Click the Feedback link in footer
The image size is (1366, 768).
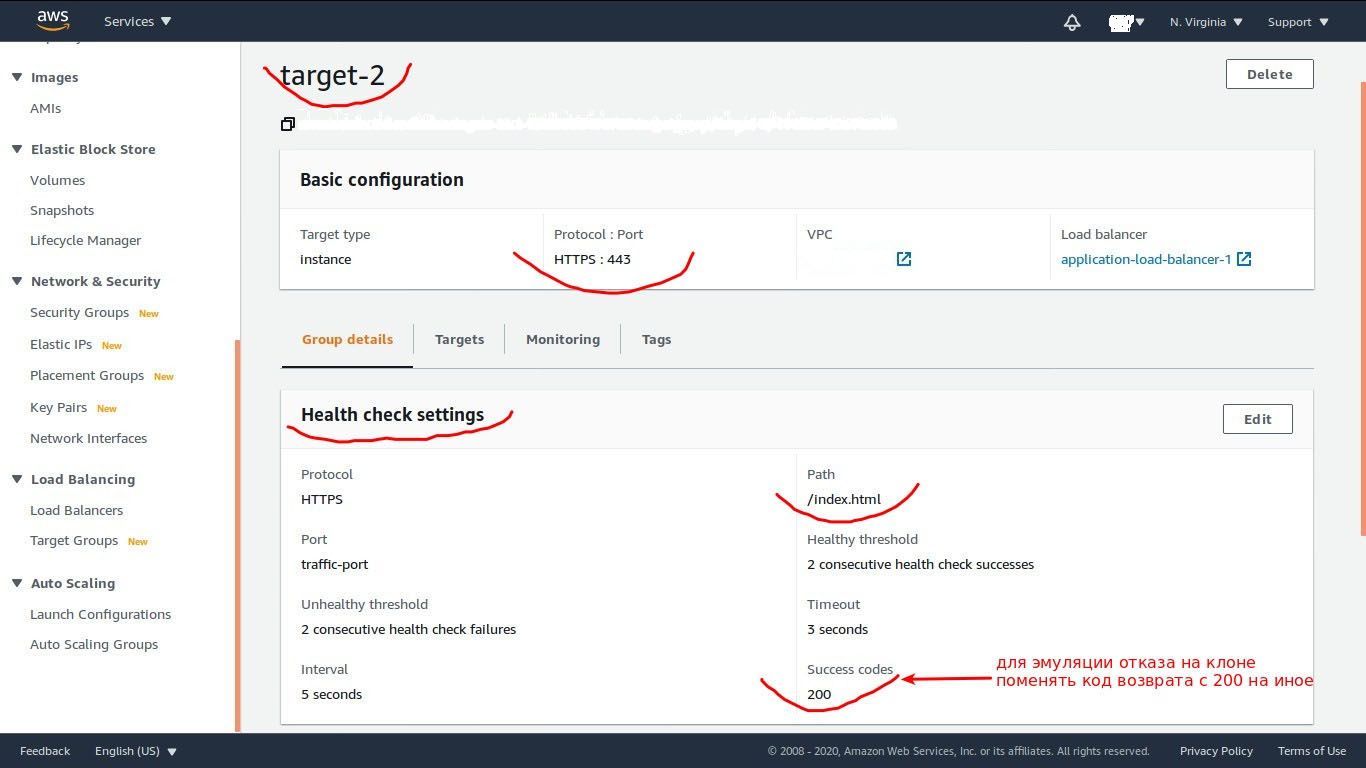coord(45,751)
